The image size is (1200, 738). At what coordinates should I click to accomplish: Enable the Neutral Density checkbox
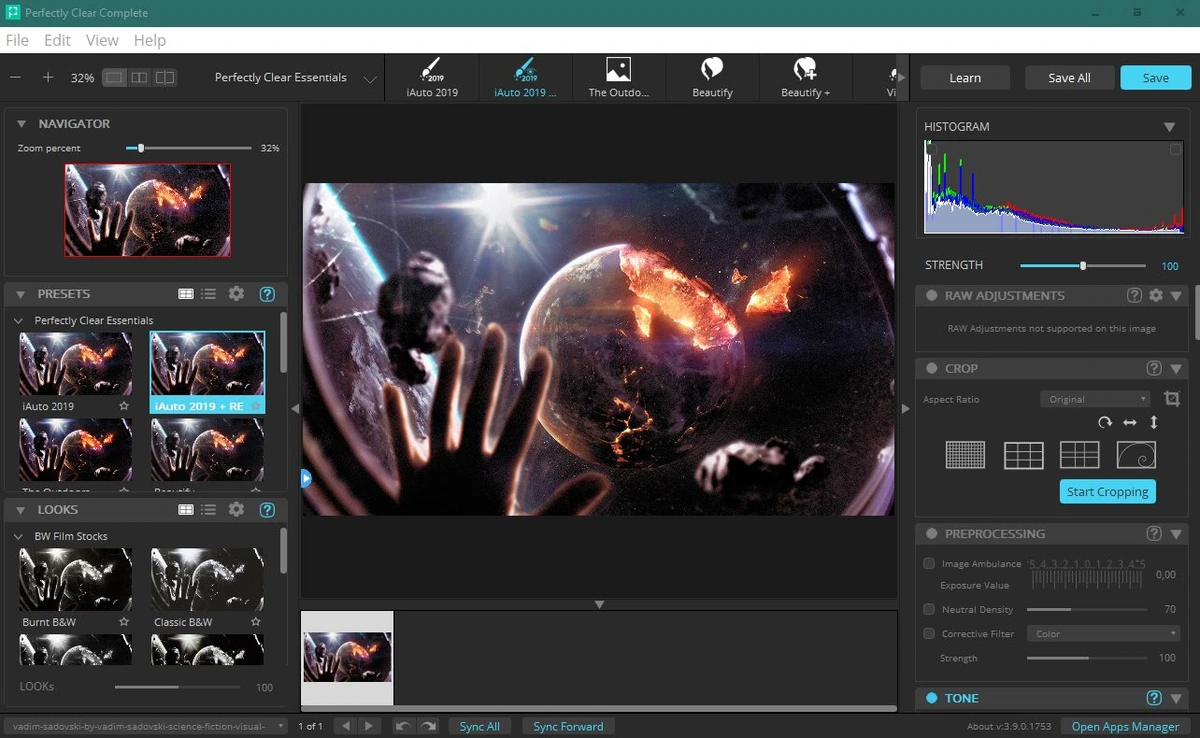pyautogui.click(x=929, y=609)
